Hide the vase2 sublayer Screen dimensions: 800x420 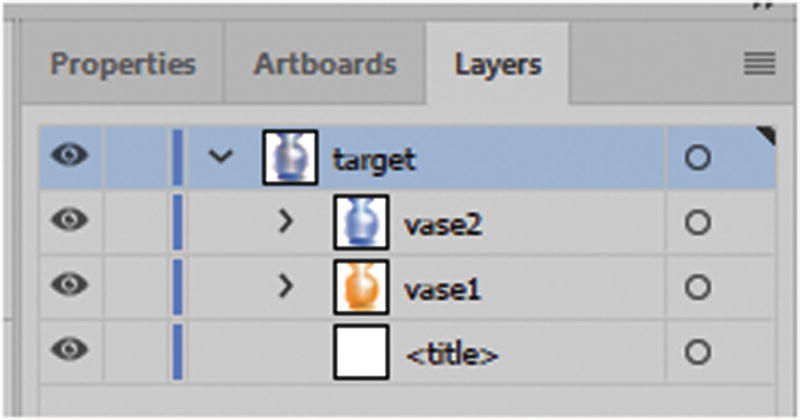69,222
